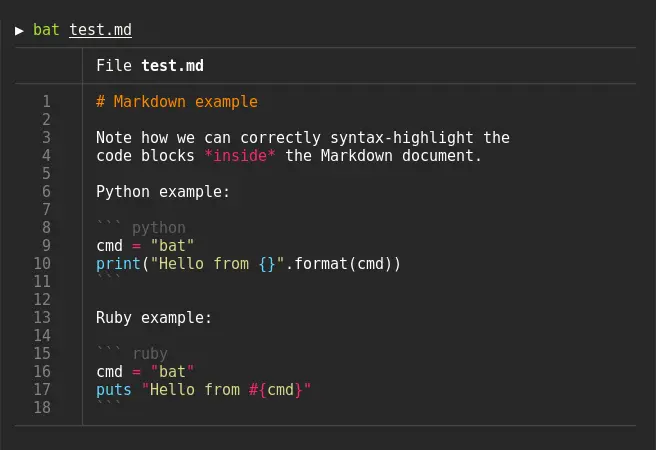Click line number 13 in gutter
The height and width of the screenshot is (450, 656).
point(42,318)
